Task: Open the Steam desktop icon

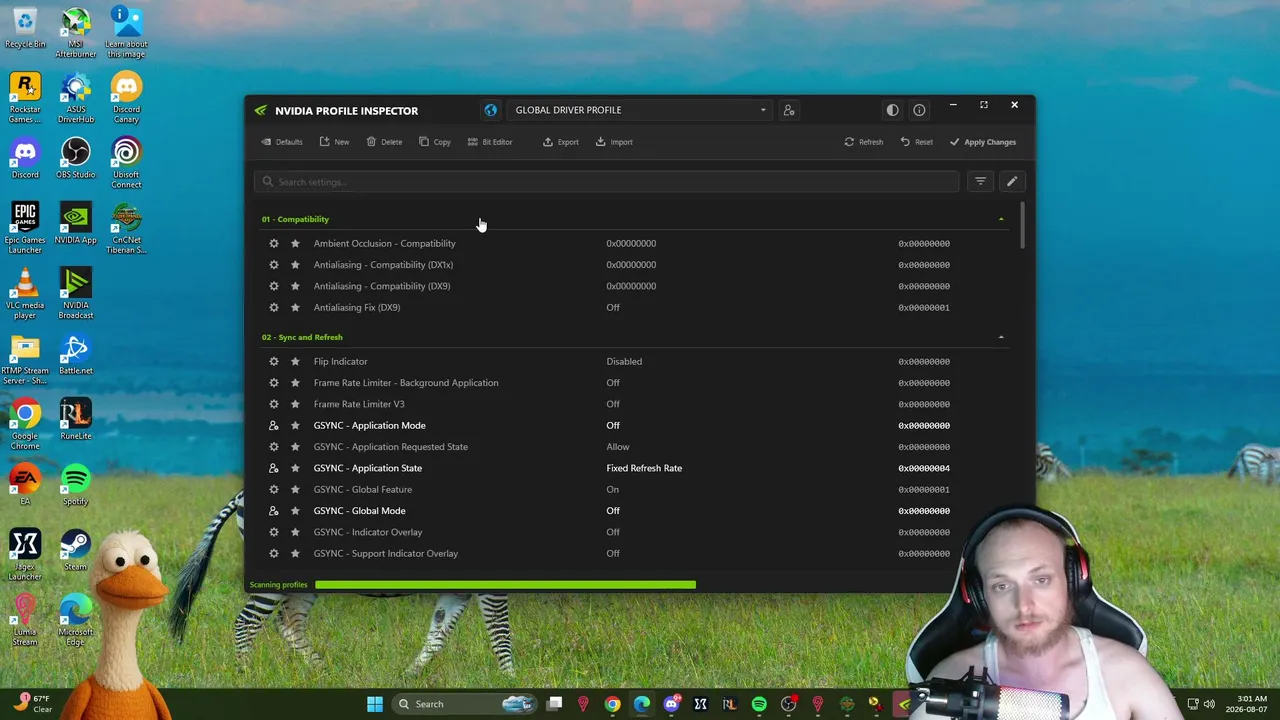Action: pyautogui.click(x=75, y=550)
